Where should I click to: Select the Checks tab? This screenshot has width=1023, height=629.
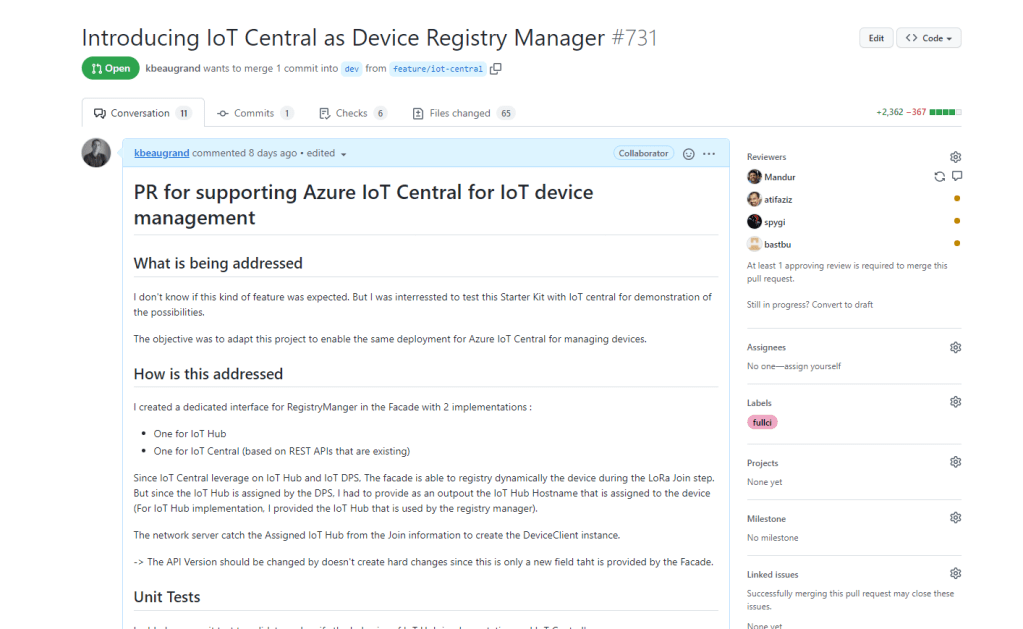point(352,113)
